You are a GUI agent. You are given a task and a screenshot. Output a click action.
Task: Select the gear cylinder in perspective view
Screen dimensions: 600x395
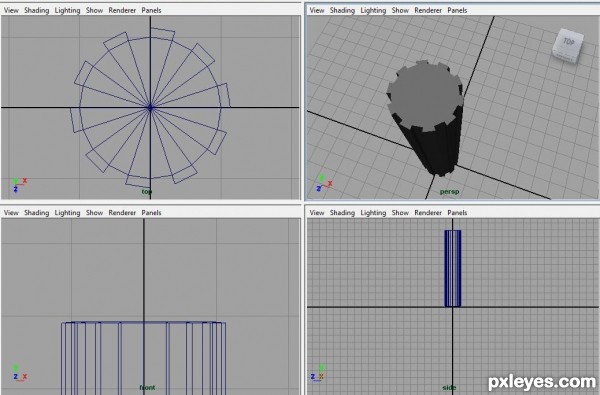click(x=426, y=115)
